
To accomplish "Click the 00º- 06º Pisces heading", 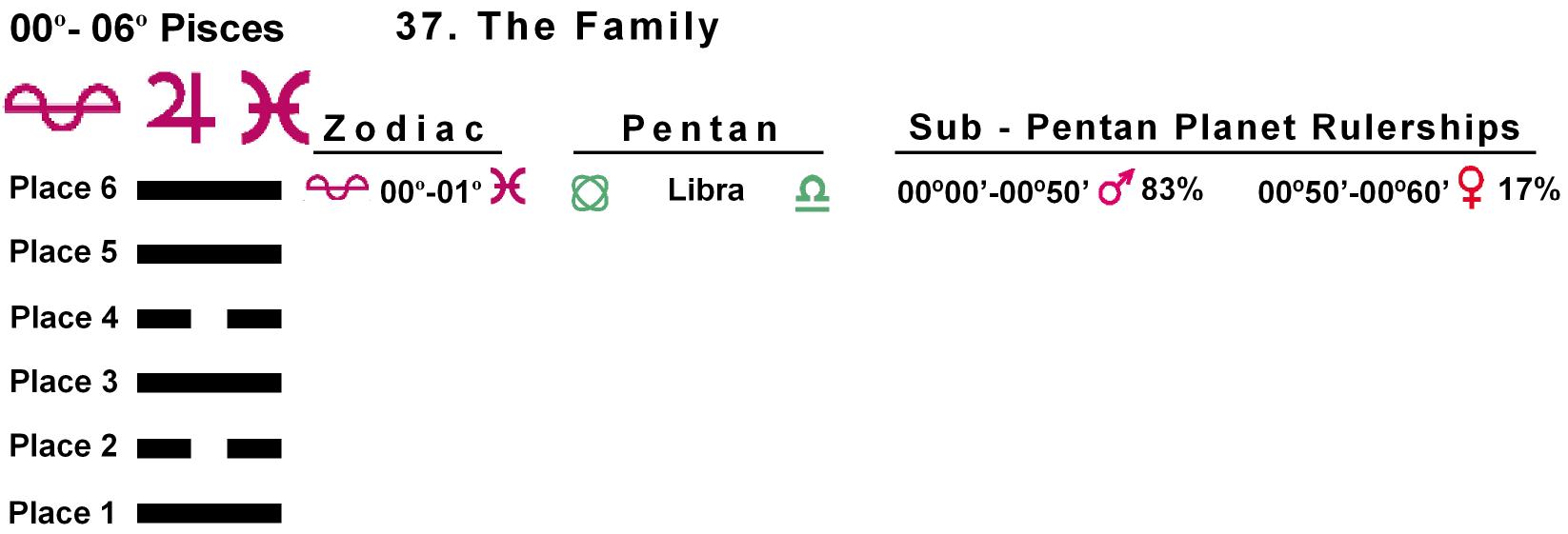I will point(147,30).
